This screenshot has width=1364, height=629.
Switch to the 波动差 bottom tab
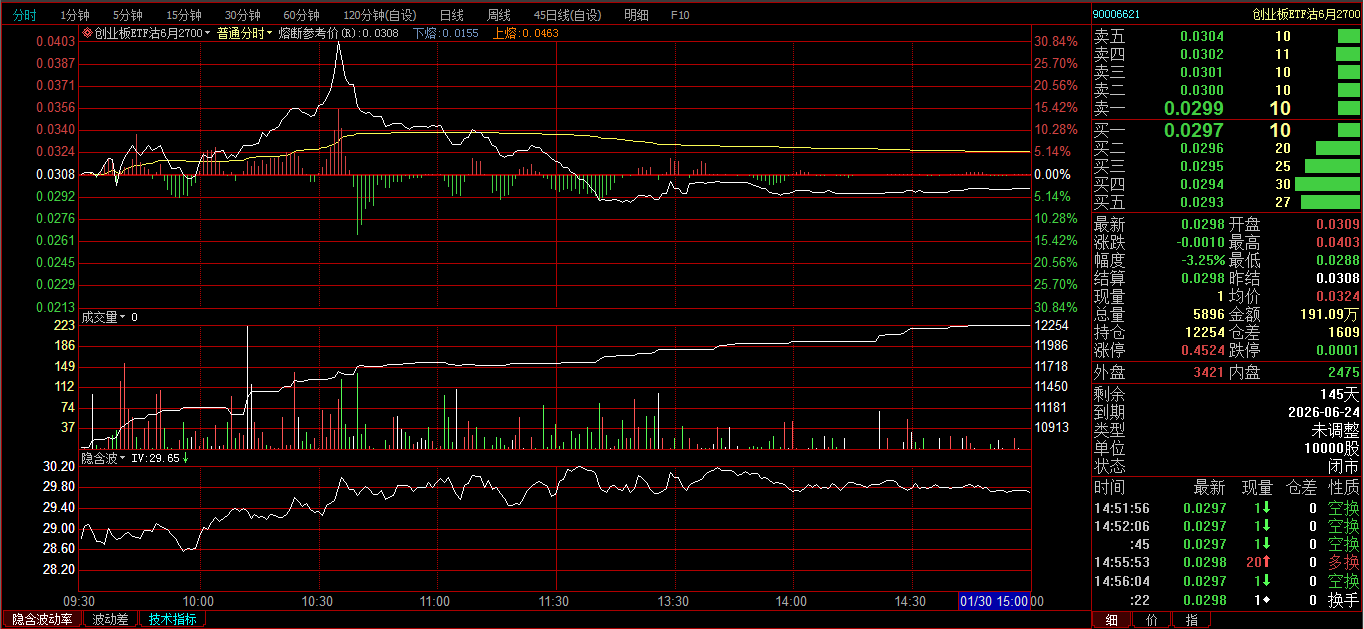(110, 619)
